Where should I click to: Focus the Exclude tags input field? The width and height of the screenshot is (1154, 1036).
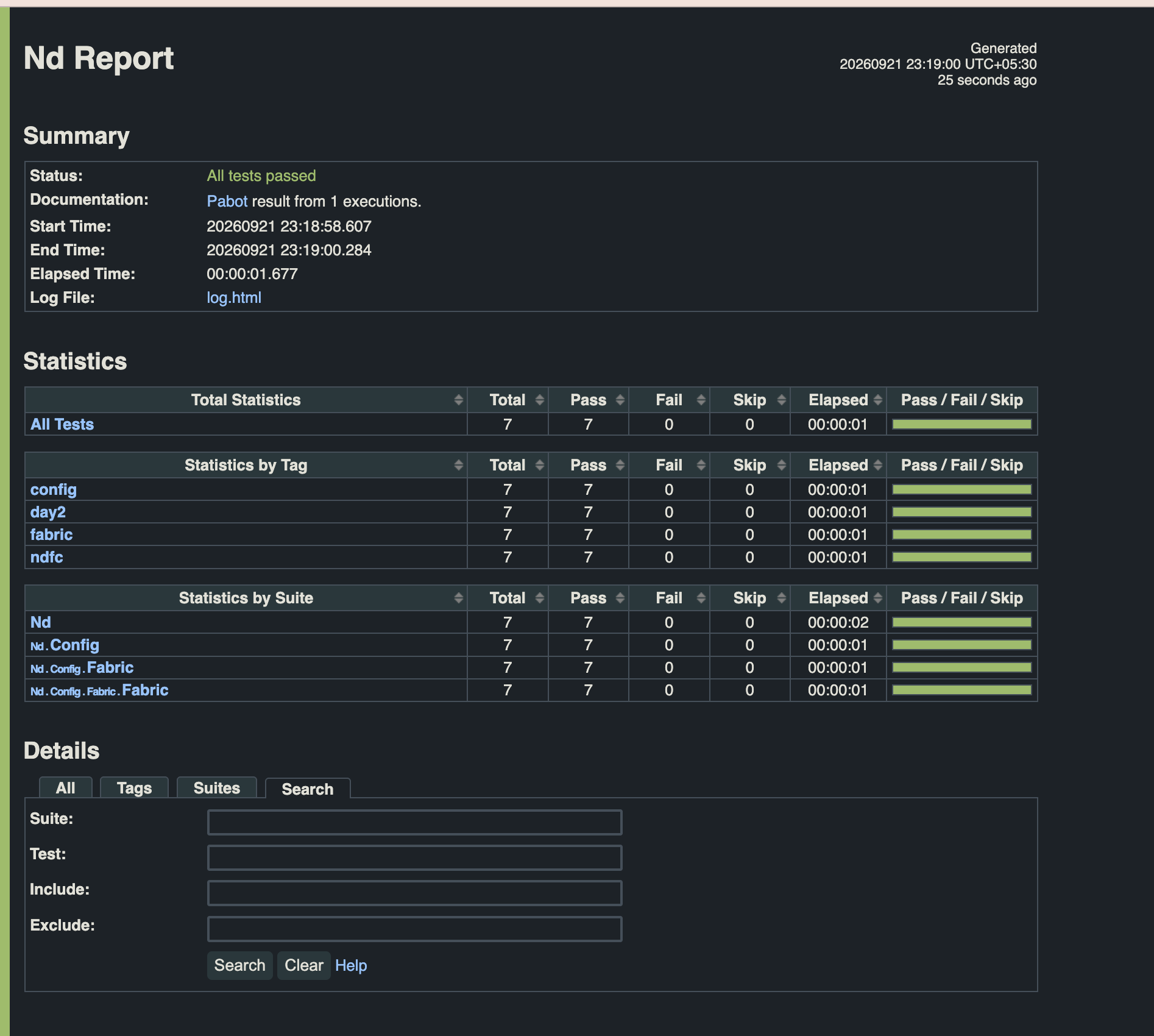coord(415,929)
